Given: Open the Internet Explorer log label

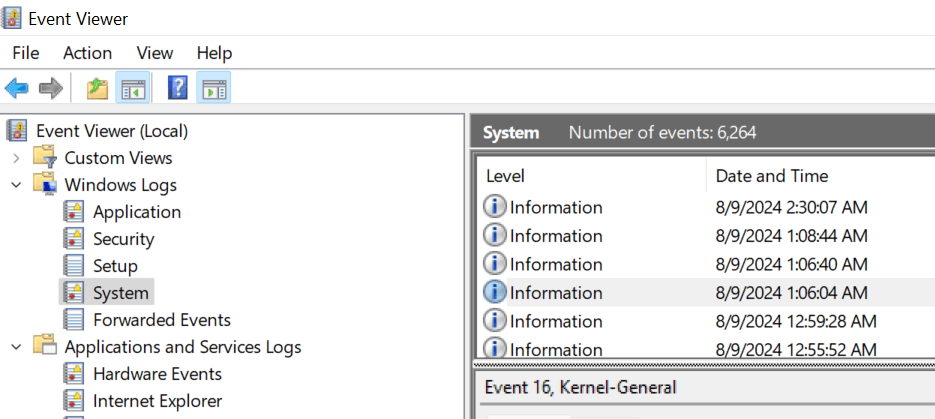Looking at the screenshot, I should point(157,401).
